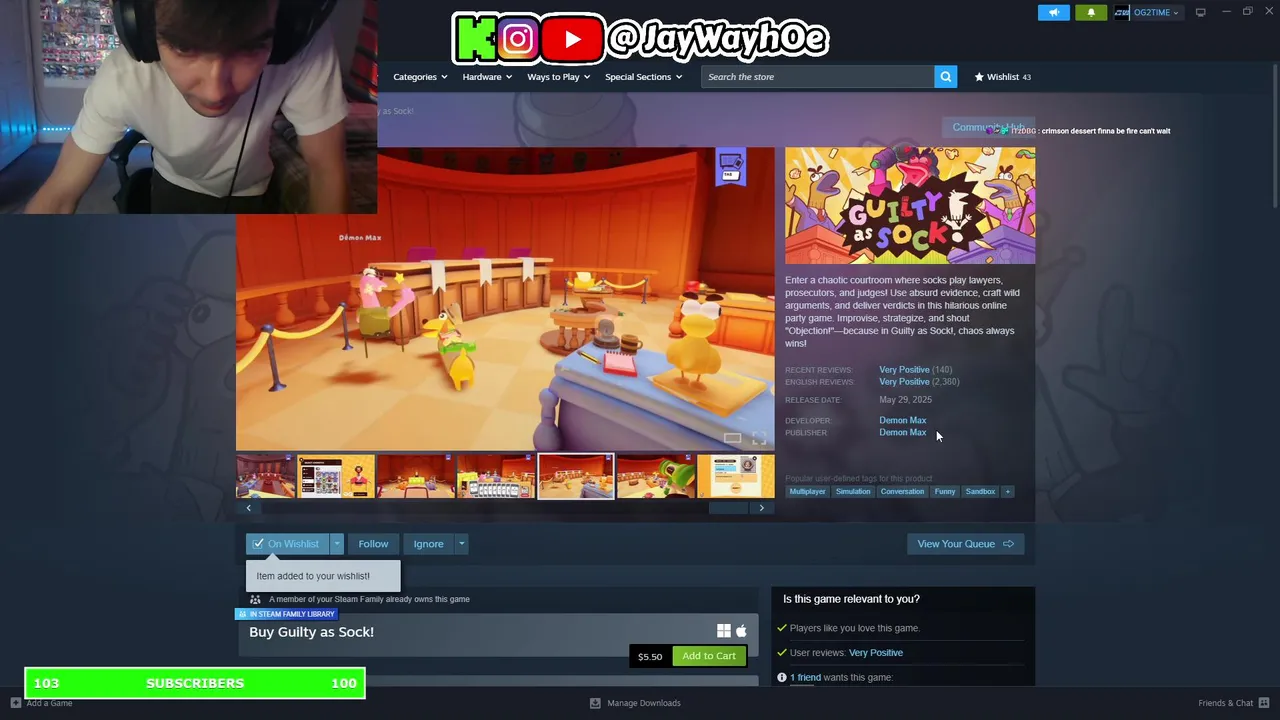Screen dimensions: 1280x720
Task: Click the Manage Downloads icon
Action: (x=595, y=703)
